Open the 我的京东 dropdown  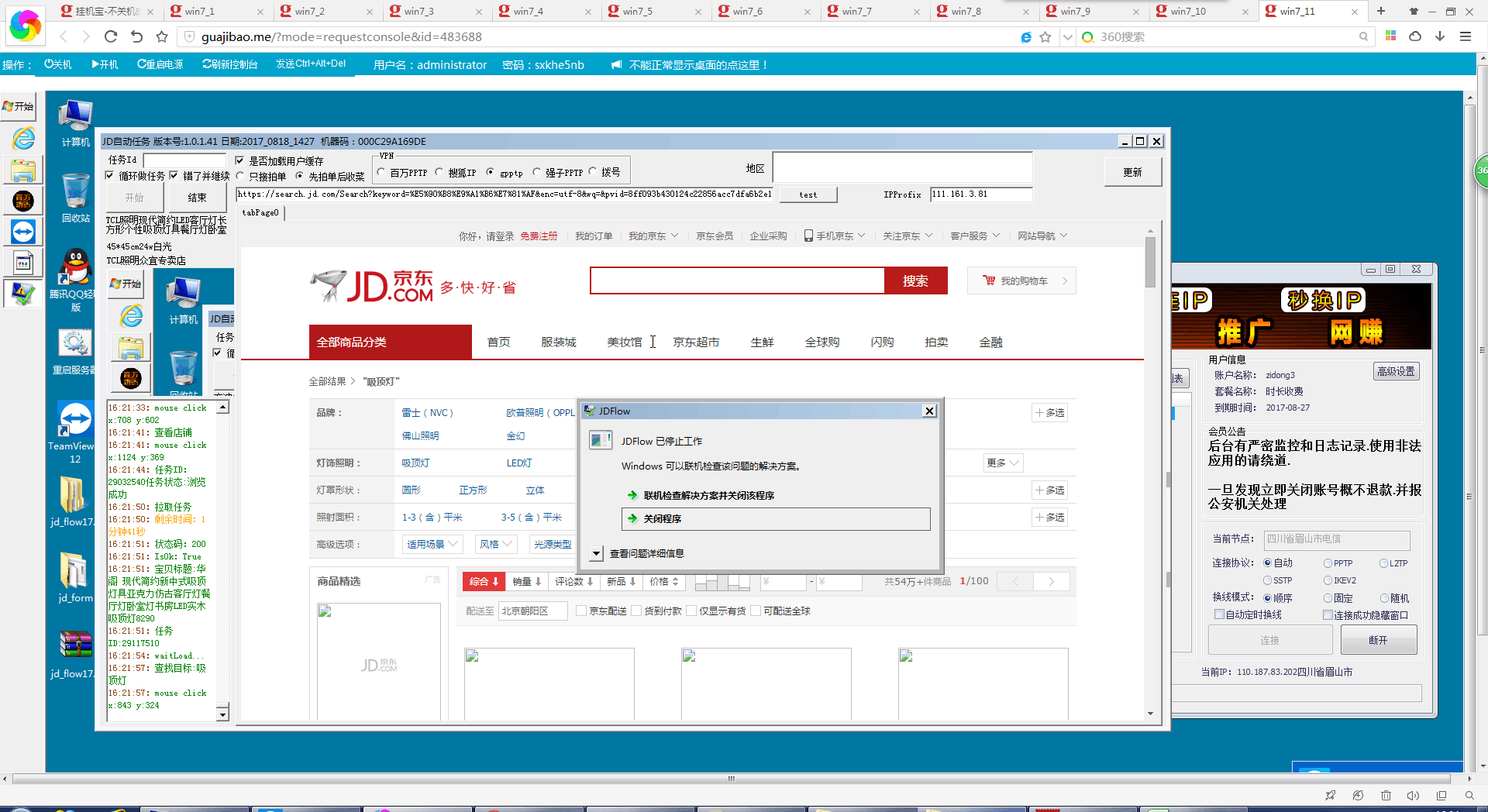click(653, 236)
